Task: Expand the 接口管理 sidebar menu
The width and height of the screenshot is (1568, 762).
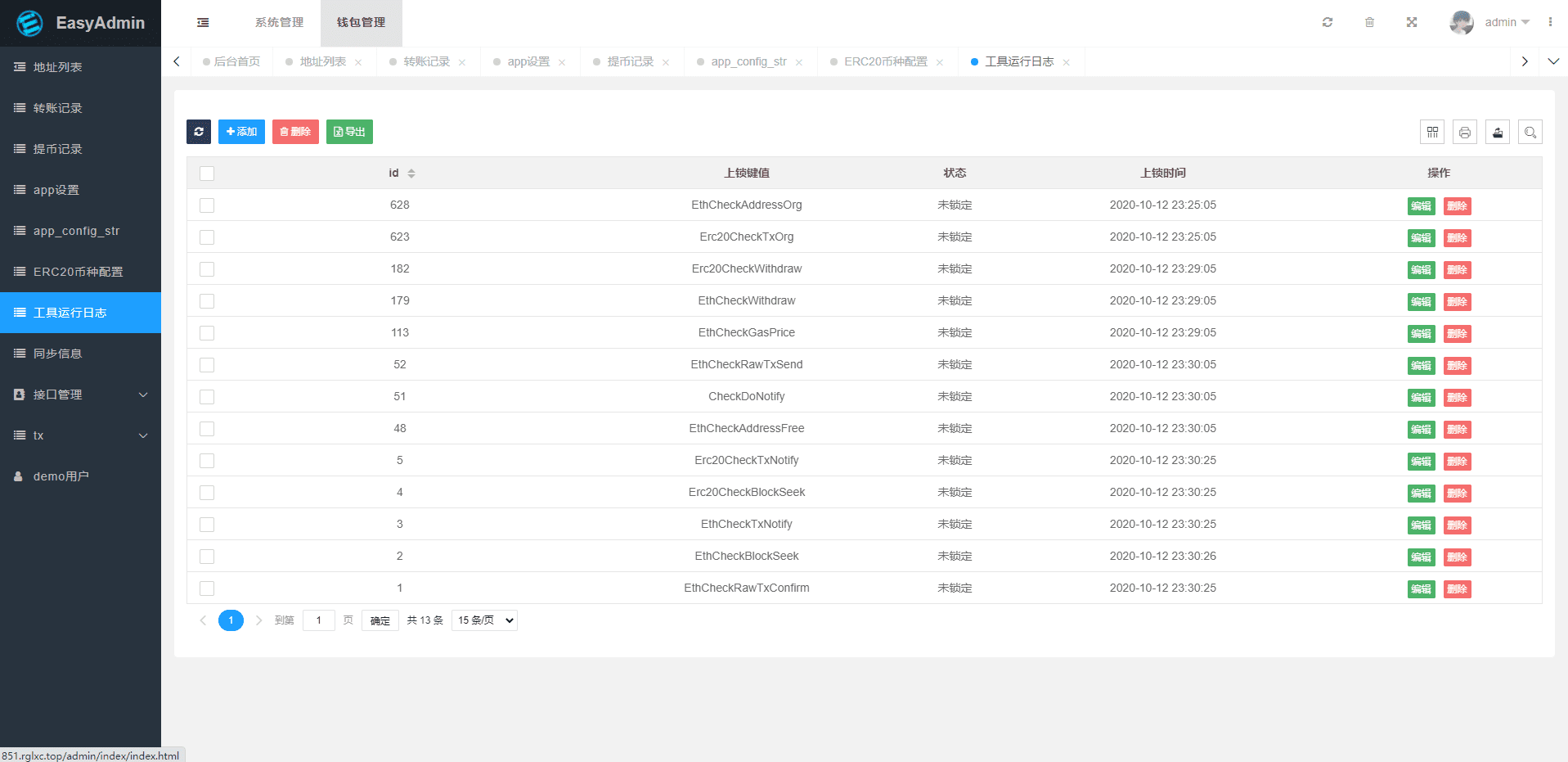Action: (80, 395)
